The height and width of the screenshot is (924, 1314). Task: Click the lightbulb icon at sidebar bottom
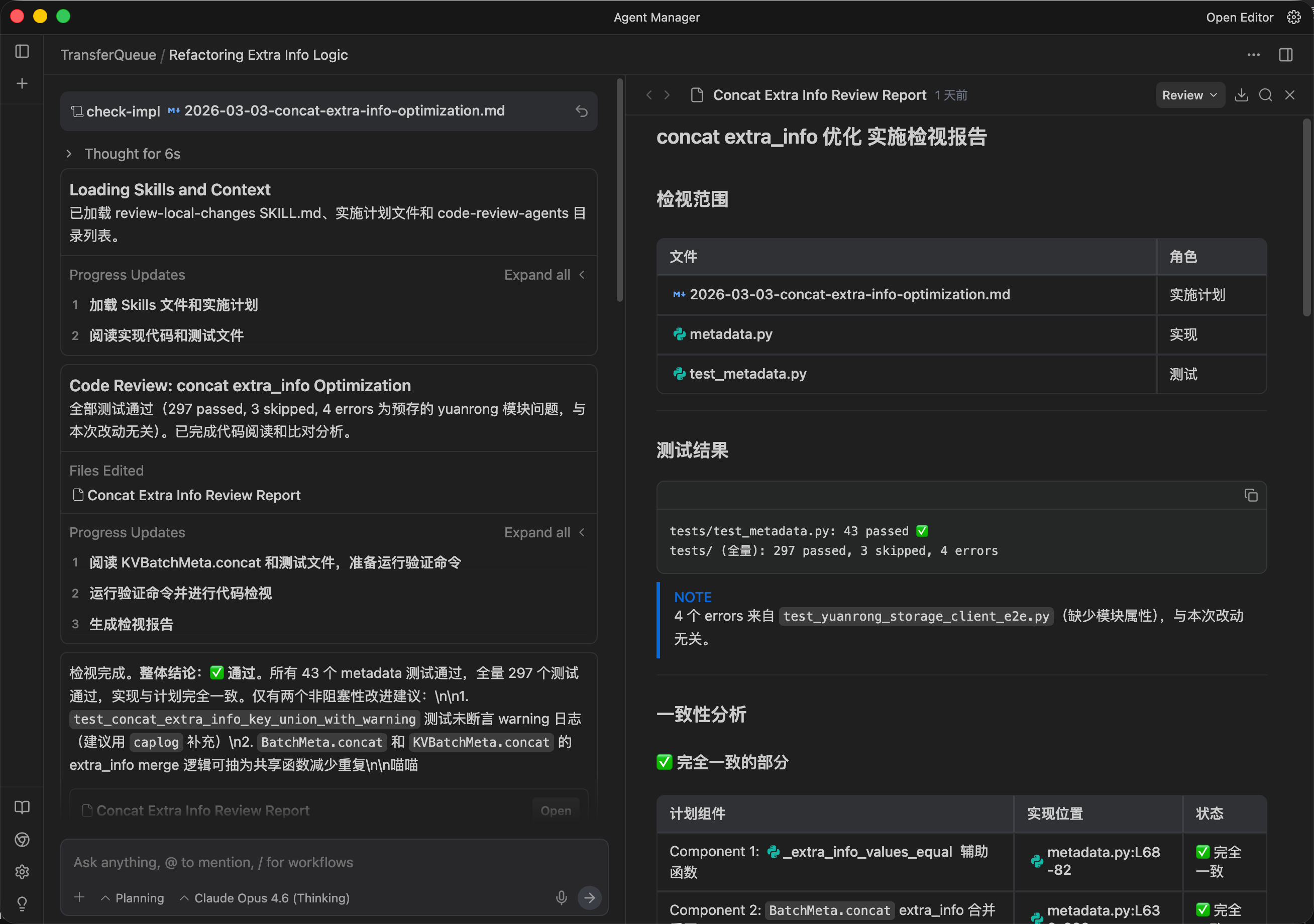point(22,903)
